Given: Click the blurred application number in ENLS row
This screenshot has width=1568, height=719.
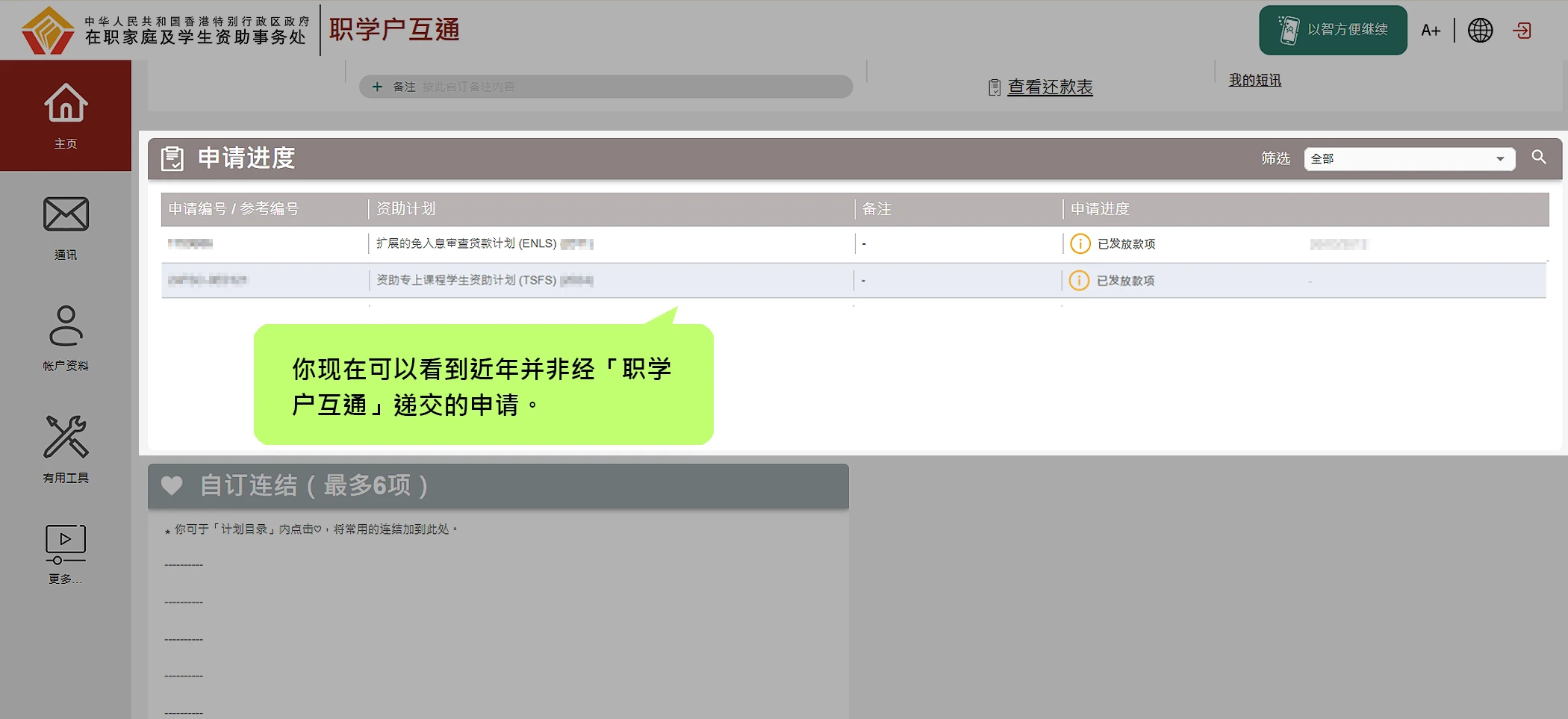Looking at the screenshot, I should pos(190,243).
